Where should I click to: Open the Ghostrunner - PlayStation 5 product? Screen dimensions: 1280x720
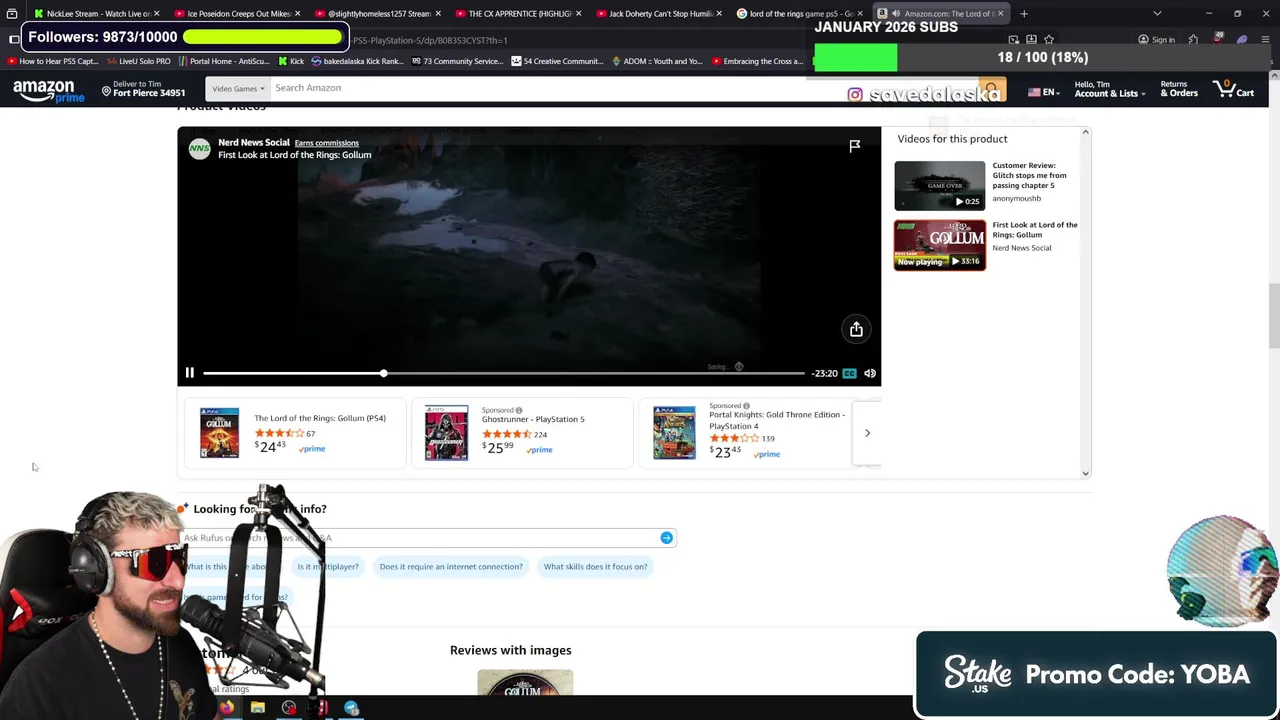[x=533, y=419]
